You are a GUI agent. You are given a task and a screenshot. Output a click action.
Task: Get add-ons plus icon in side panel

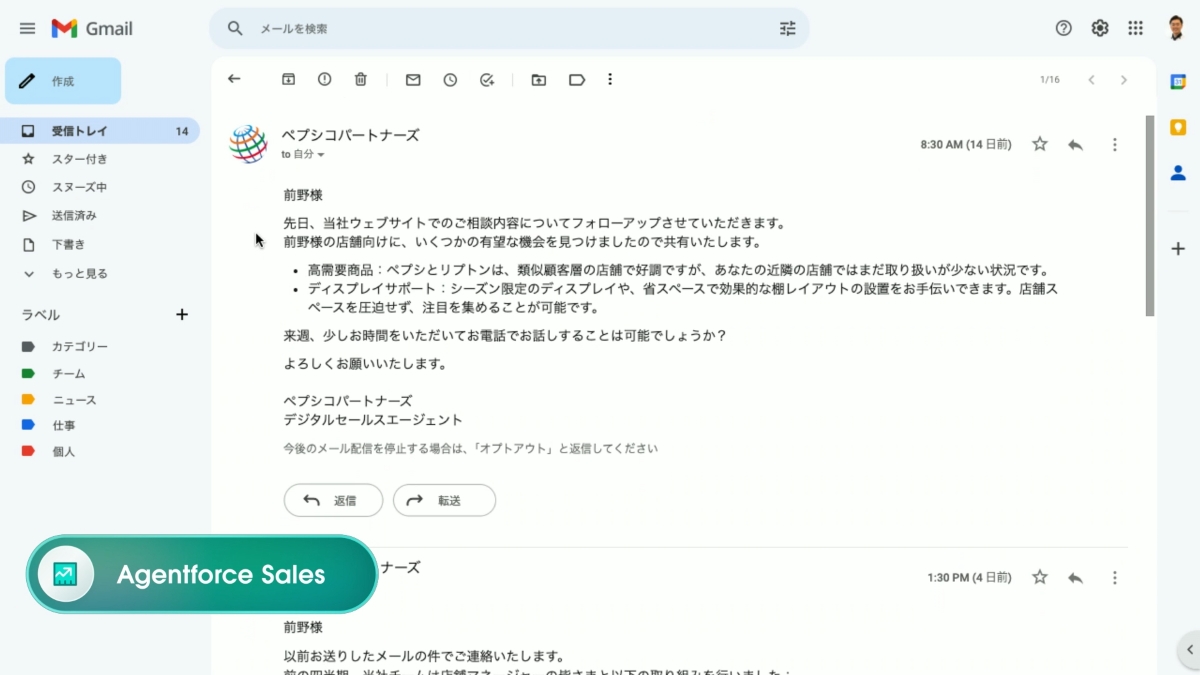[1178, 248]
